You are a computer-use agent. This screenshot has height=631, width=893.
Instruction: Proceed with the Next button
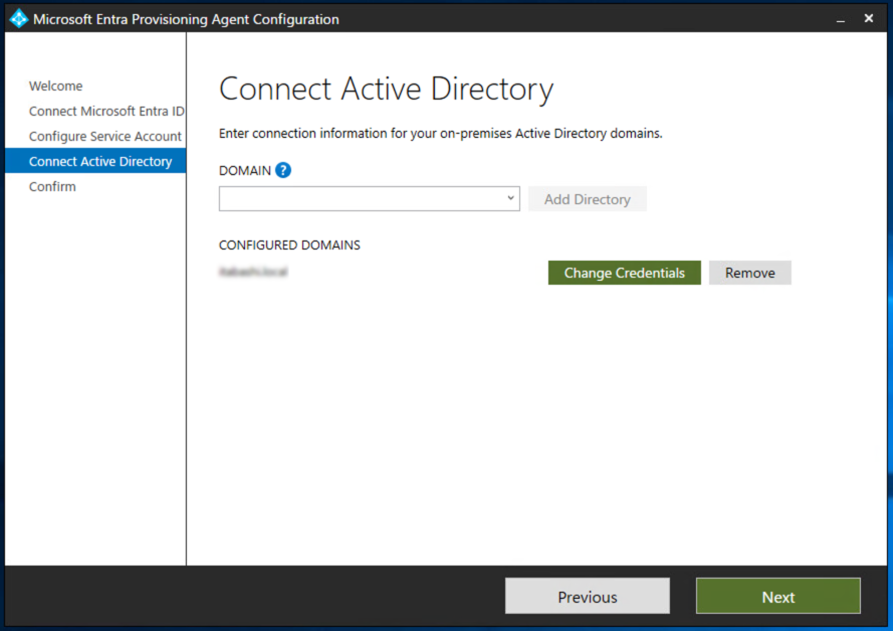pos(778,596)
